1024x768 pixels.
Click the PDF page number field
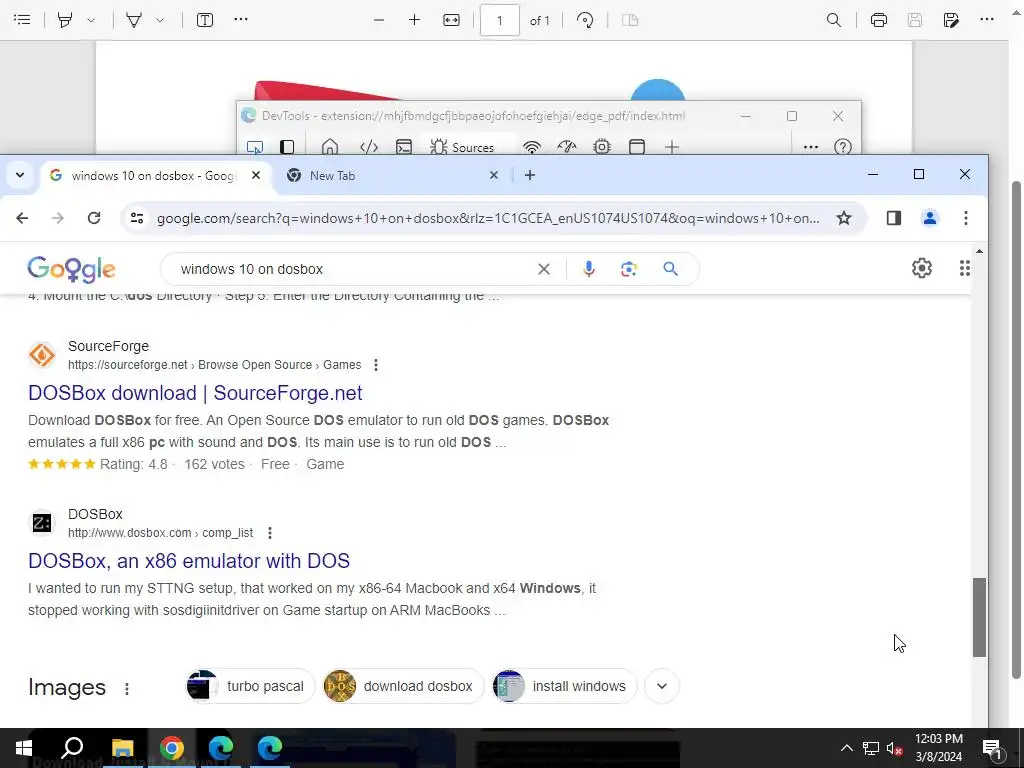(x=500, y=20)
